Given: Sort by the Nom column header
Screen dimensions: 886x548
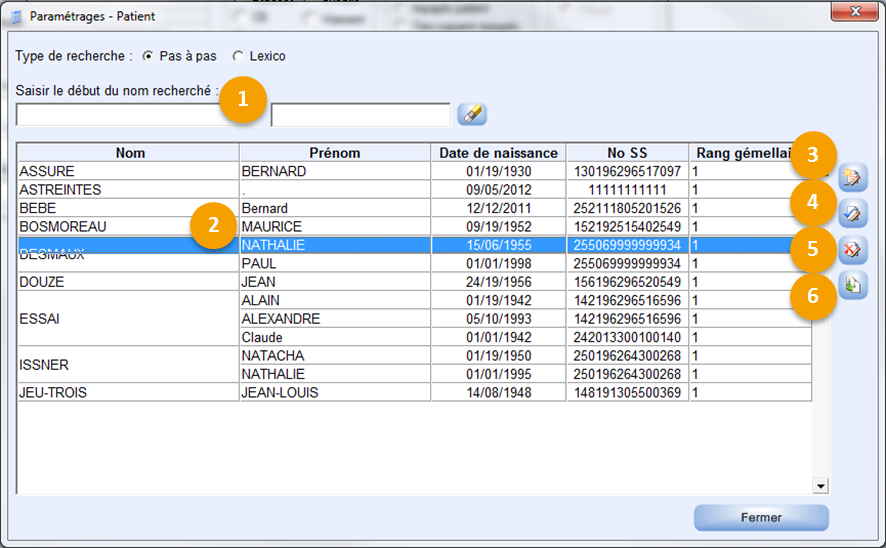Looking at the screenshot, I should pyautogui.click(x=129, y=153).
